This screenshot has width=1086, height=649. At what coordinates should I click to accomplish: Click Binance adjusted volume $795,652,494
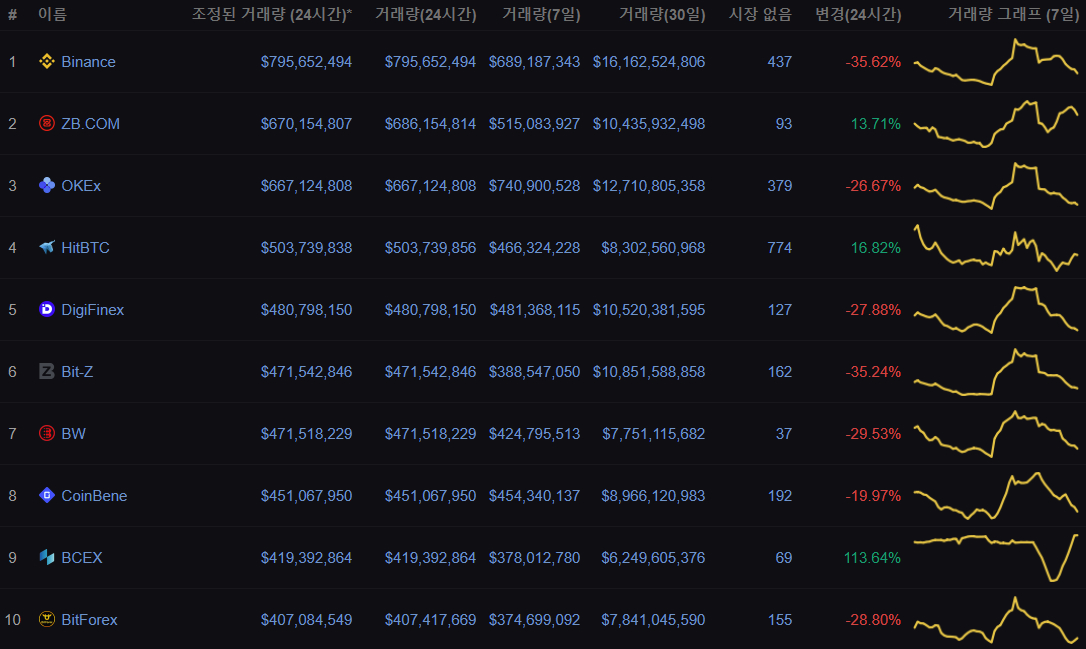(x=306, y=62)
